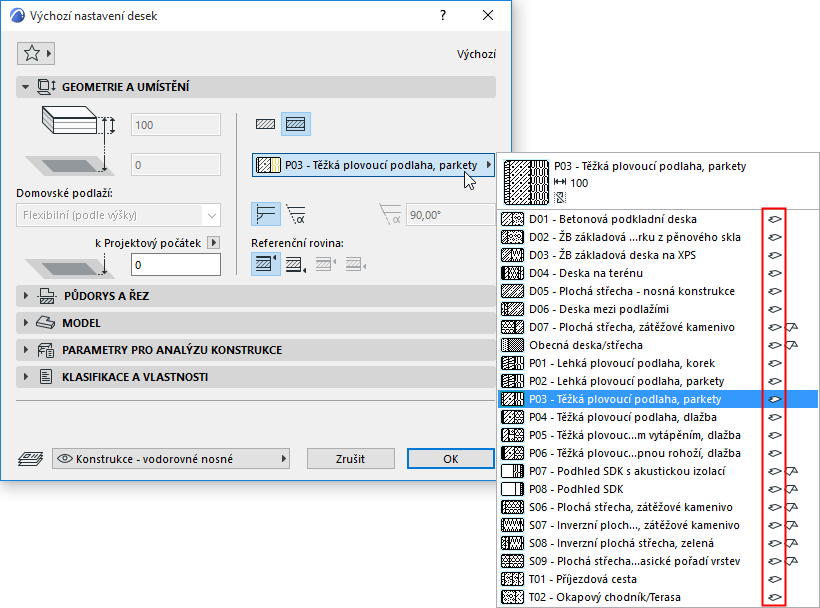Viewport: 820px width, 608px height.
Task: Click the roof-use icon on D07 row
Action: tap(792, 327)
